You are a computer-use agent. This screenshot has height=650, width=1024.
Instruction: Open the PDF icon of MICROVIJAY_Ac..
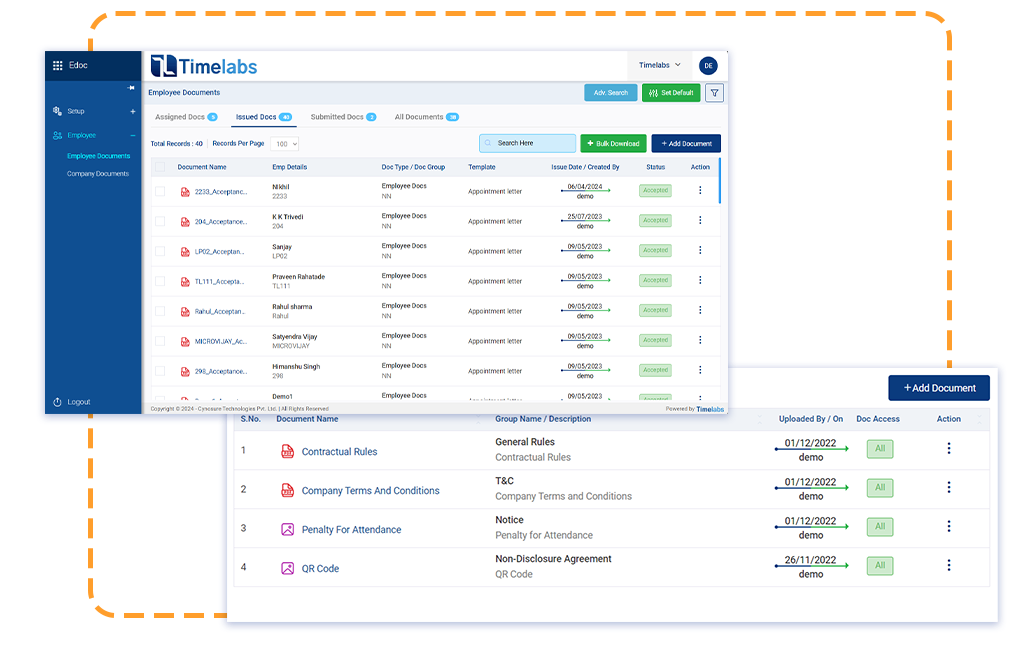point(185,342)
